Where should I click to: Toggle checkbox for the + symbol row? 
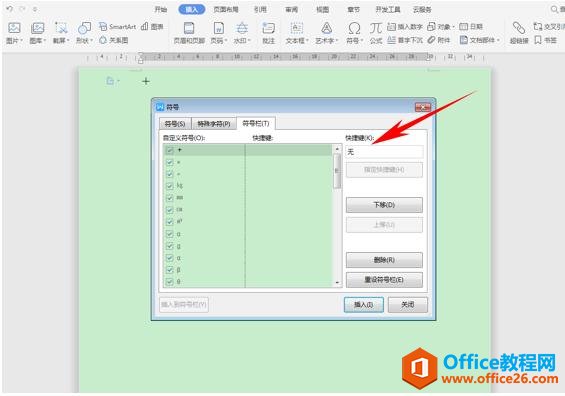[169, 150]
